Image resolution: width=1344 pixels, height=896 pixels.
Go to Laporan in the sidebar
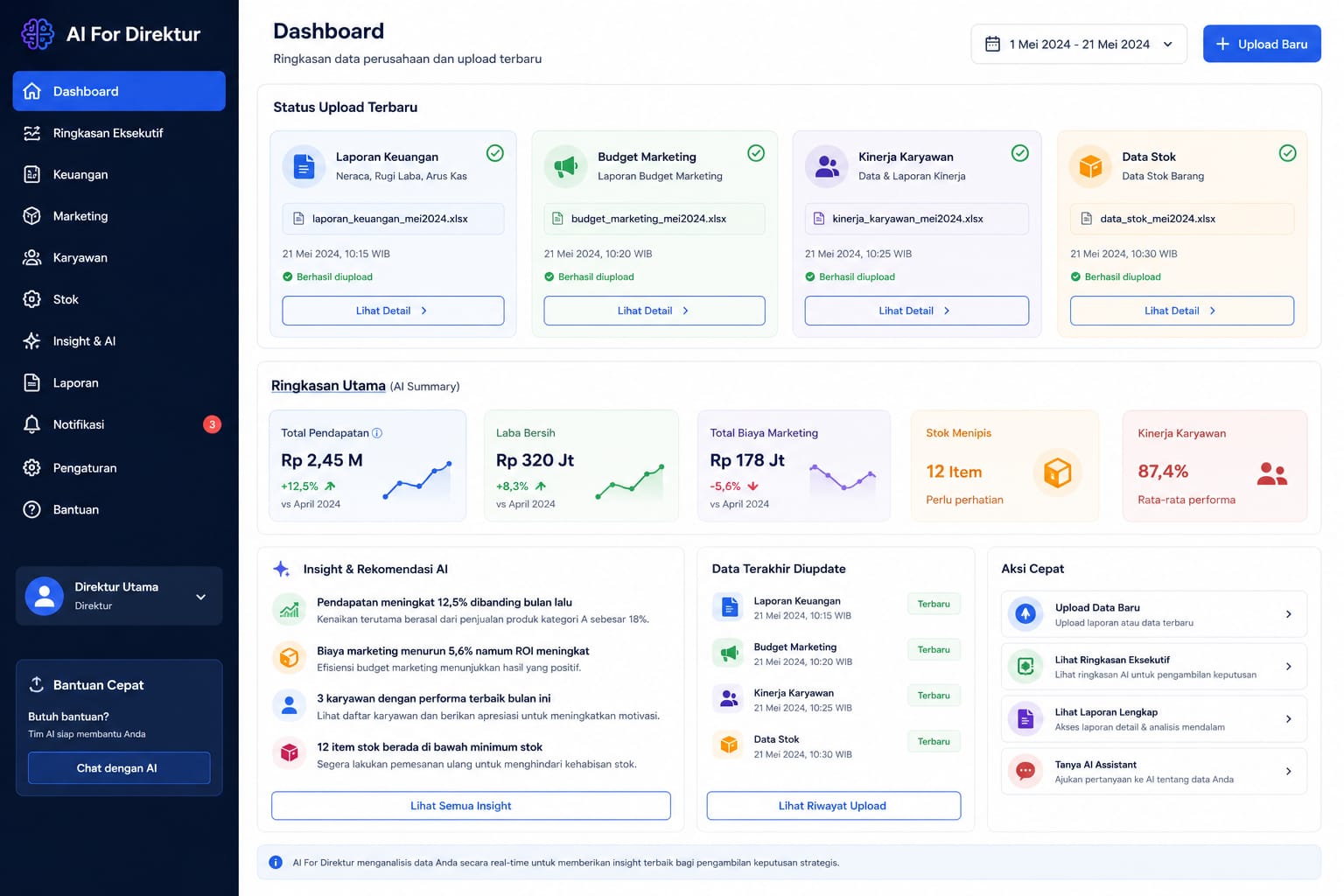[119, 382]
